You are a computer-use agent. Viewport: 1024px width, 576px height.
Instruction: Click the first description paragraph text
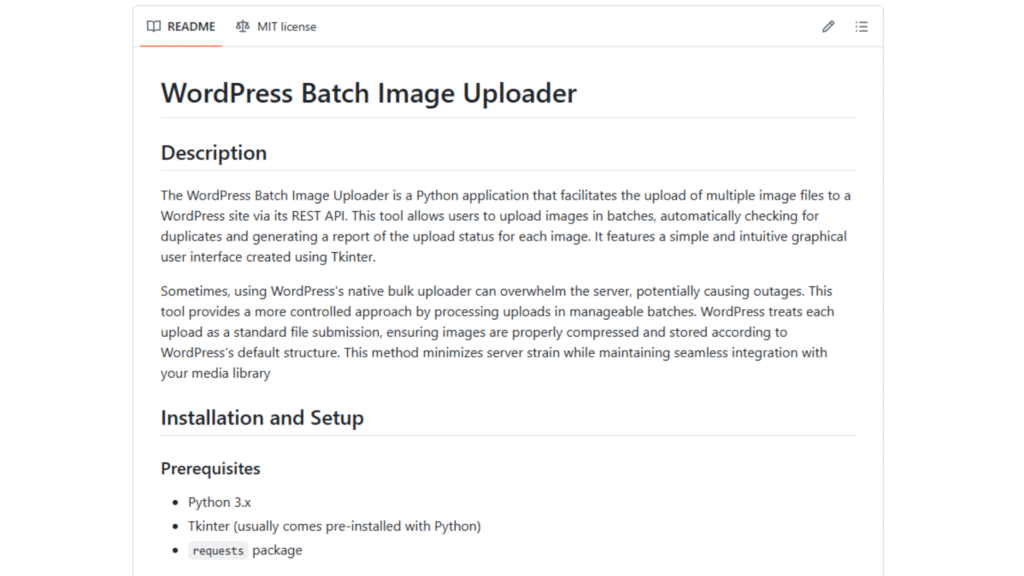tap(505, 226)
